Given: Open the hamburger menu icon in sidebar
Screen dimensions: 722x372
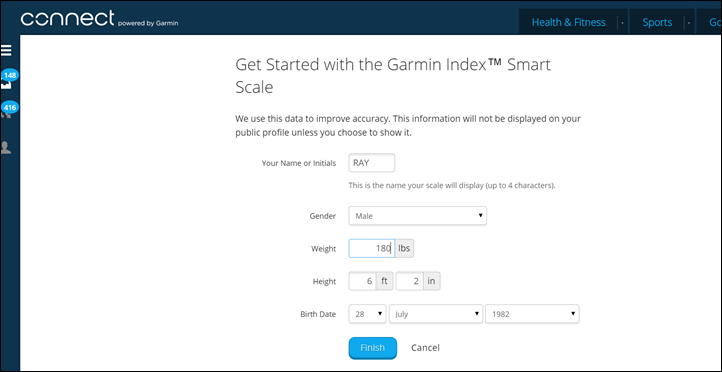Looking at the screenshot, I should 6,50.
